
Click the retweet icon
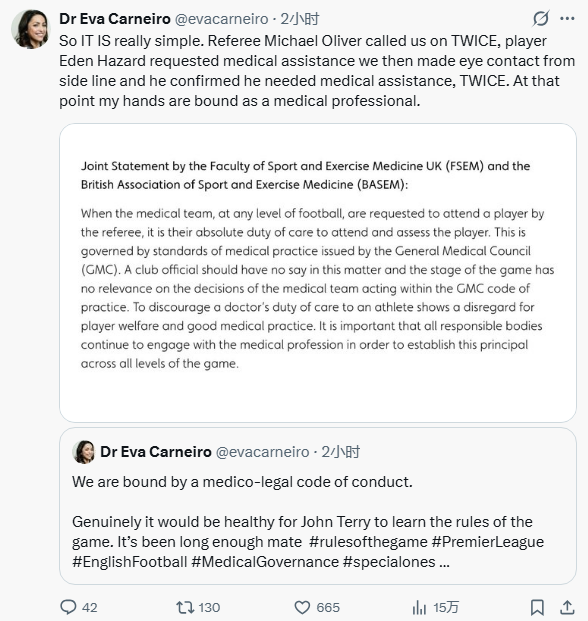pos(185,607)
